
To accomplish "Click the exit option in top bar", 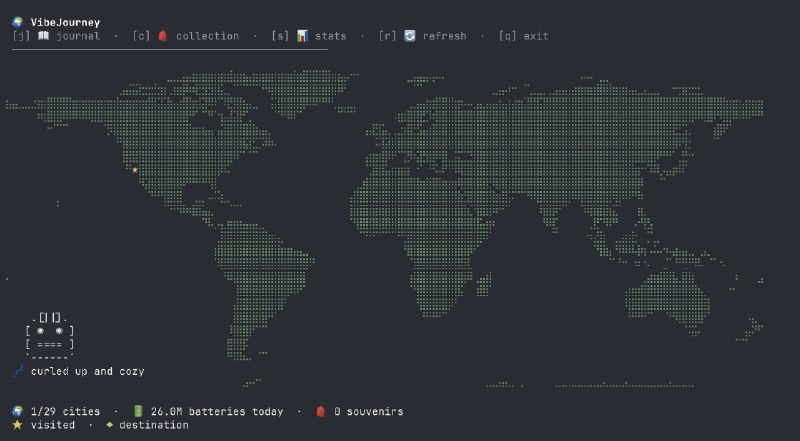I will pyautogui.click(x=535, y=36).
